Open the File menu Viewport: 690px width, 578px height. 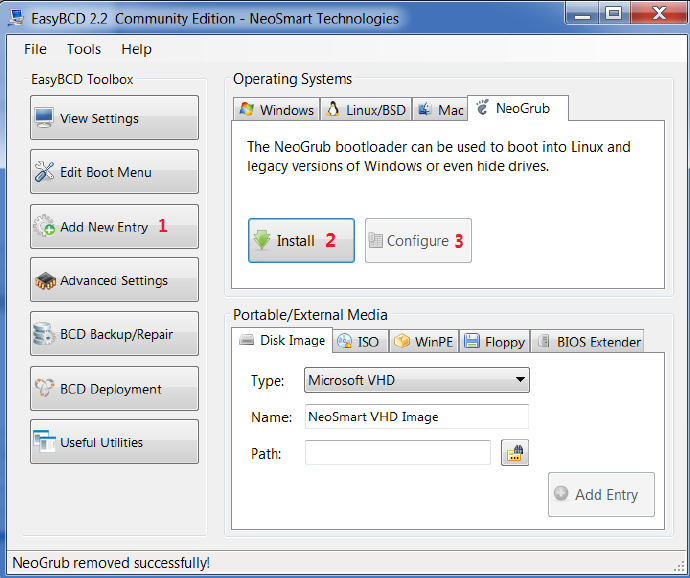[35, 49]
